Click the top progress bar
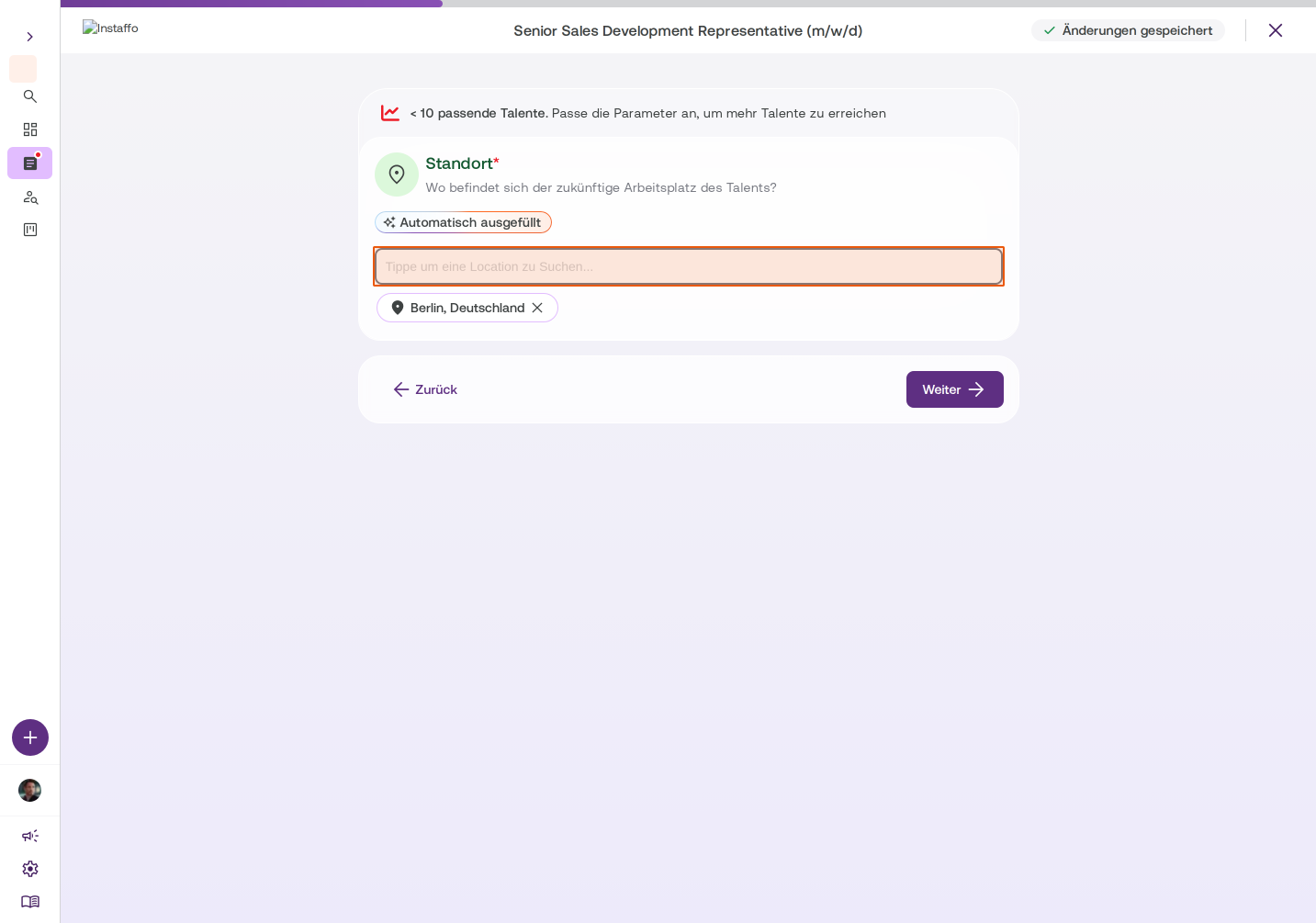The image size is (1316, 923). click(688, 4)
